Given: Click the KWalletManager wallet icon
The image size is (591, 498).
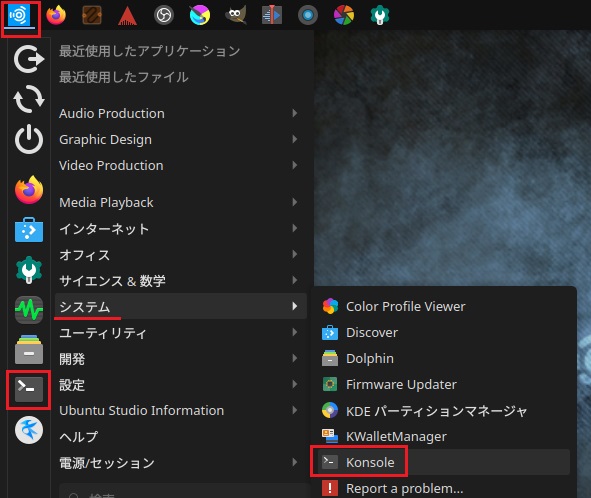Looking at the screenshot, I should 330,436.
